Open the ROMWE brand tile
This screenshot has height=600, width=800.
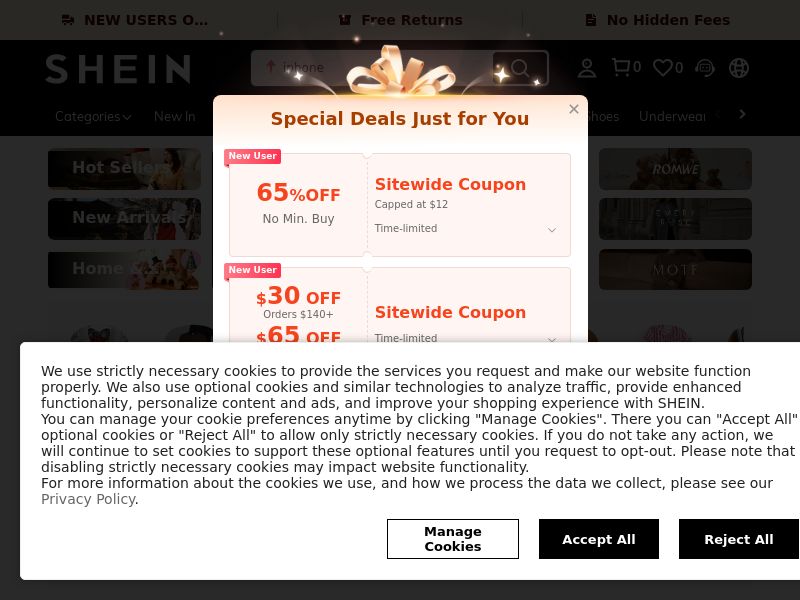pos(675,169)
